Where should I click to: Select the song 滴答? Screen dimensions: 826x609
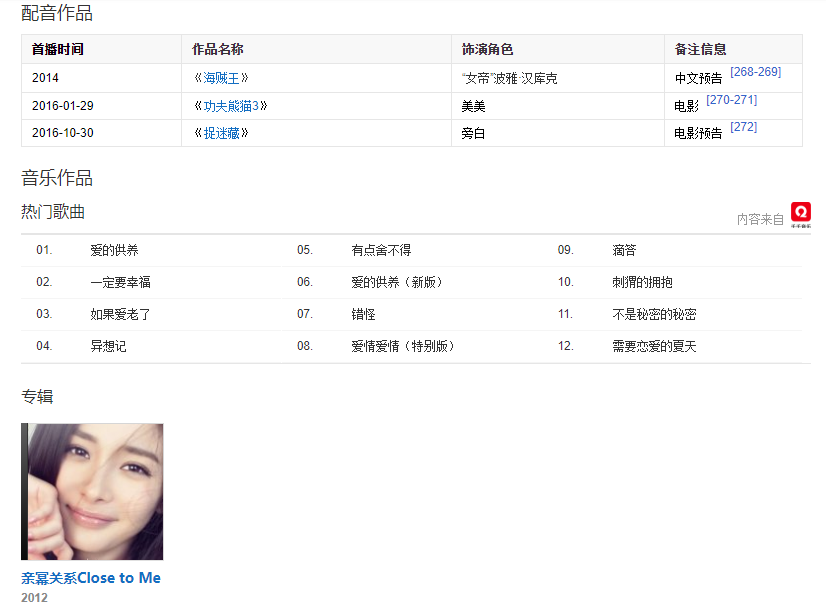(624, 250)
